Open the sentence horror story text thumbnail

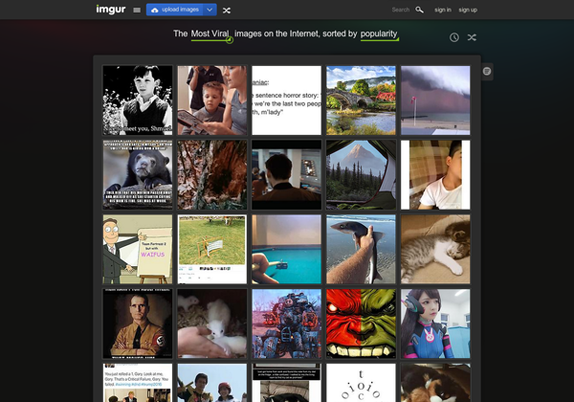point(286,100)
